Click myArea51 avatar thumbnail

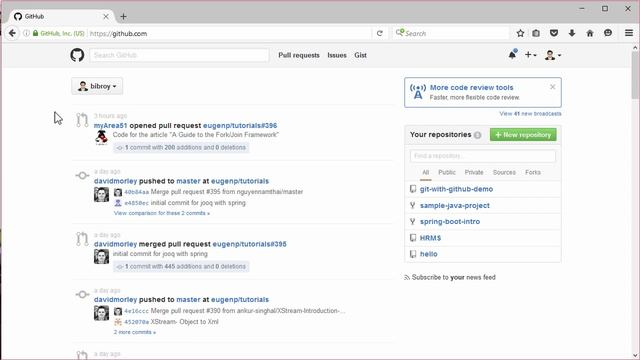point(101,138)
